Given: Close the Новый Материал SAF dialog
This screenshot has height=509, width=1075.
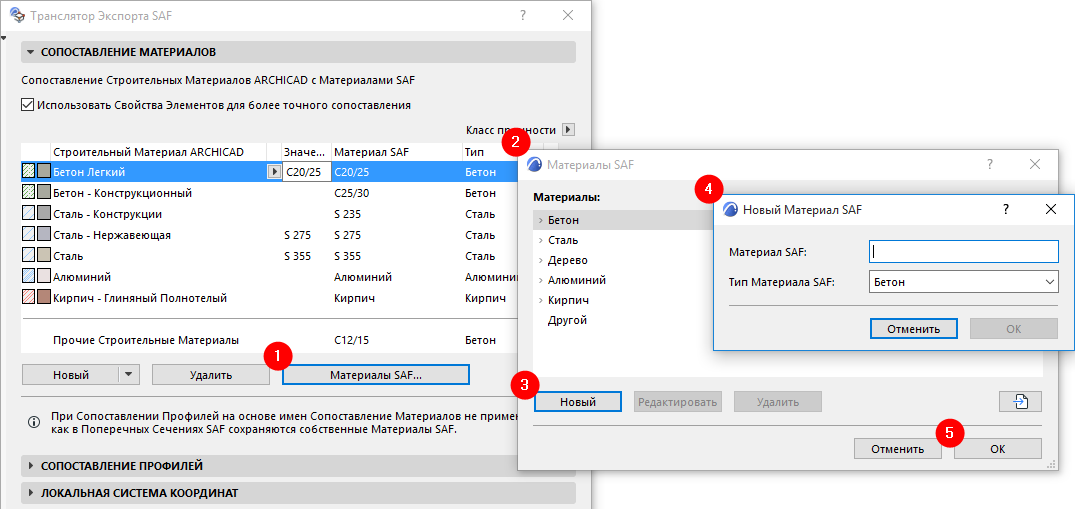Looking at the screenshot, I should (1050, 209).
